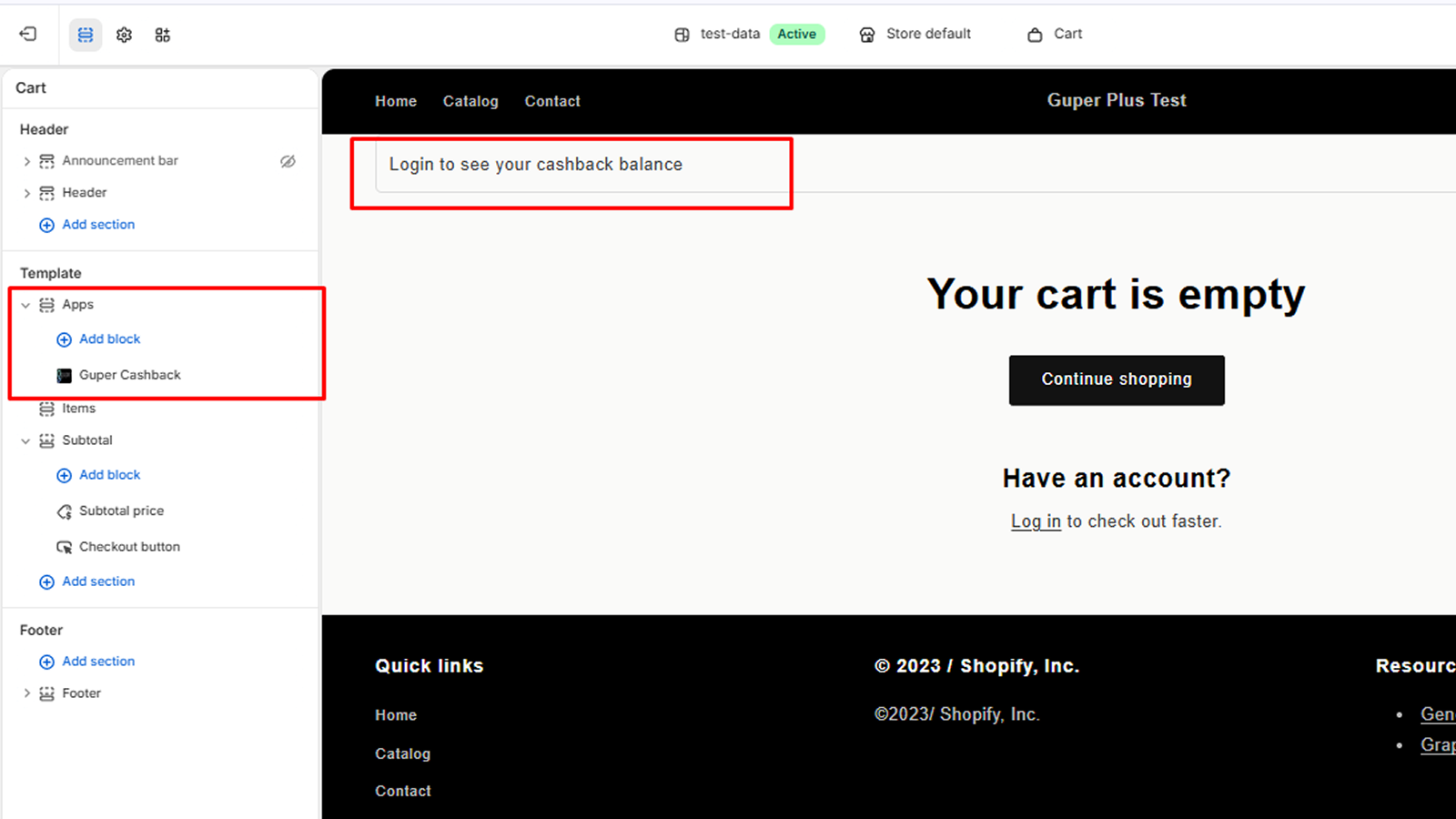1456x819 pixels.
Task: Exit the theme editor via back icon
Action: (28, 34)
